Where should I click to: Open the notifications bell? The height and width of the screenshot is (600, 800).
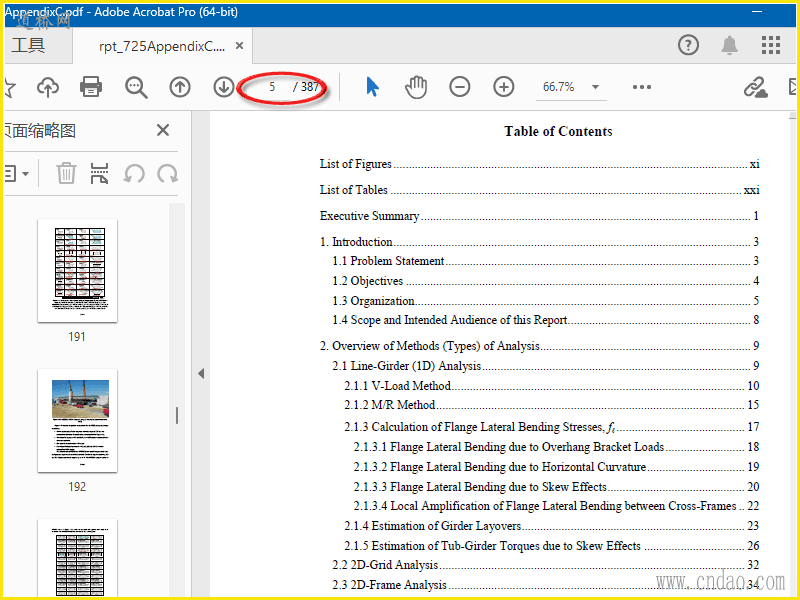point(730,45)
